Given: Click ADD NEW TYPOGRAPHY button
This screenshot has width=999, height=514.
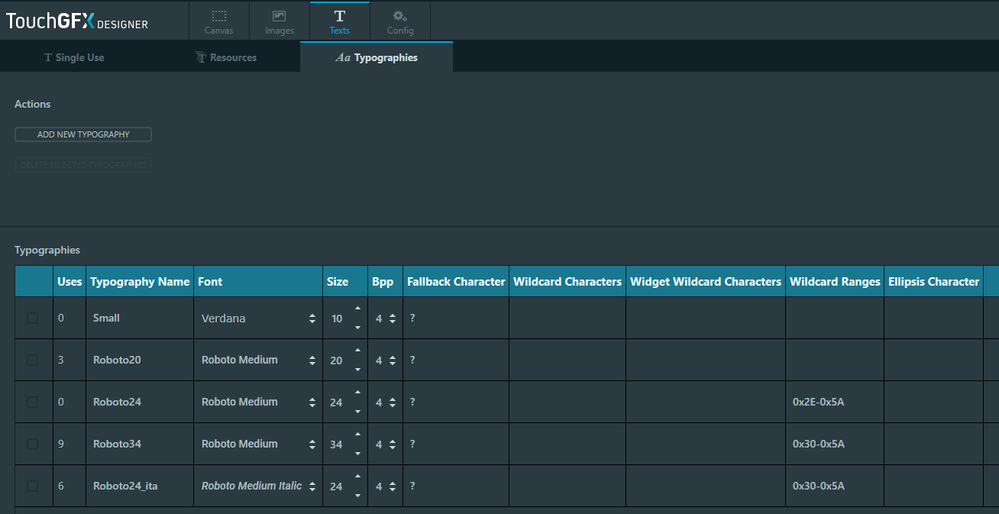Looking at the screenshot, I should click(83, 134).
